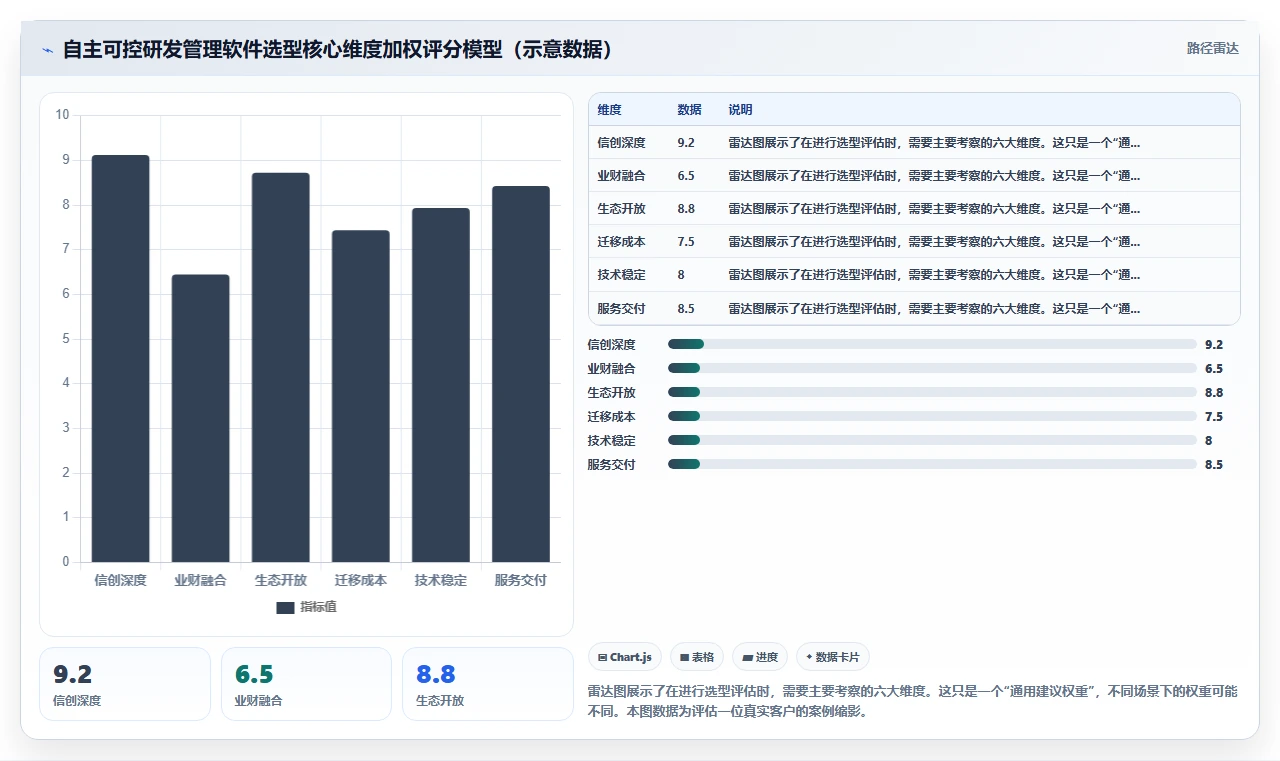Click the 7.5 value in table

tap(686, 242)
